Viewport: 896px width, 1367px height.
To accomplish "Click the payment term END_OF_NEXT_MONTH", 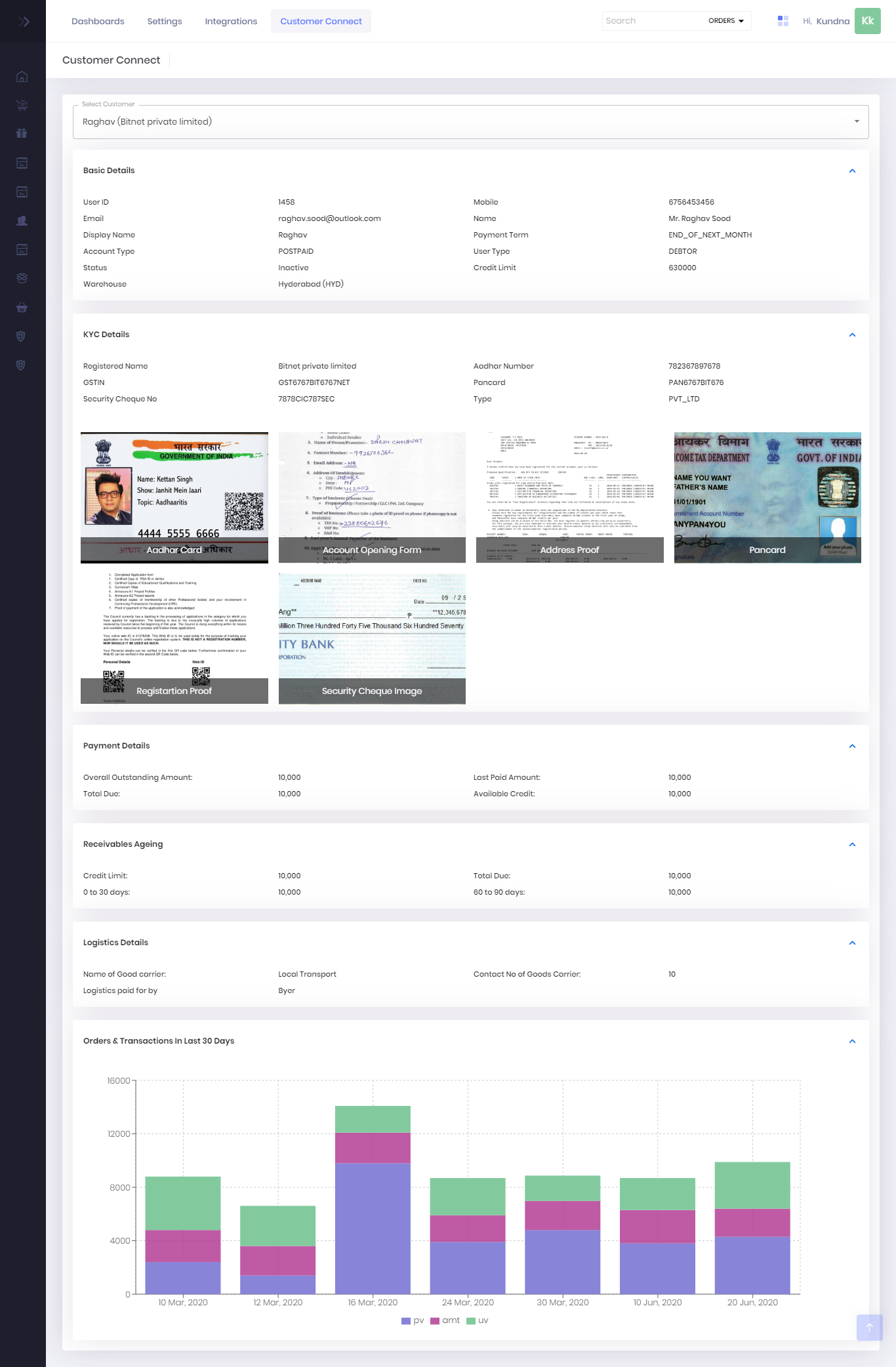I will click(710, 235).
